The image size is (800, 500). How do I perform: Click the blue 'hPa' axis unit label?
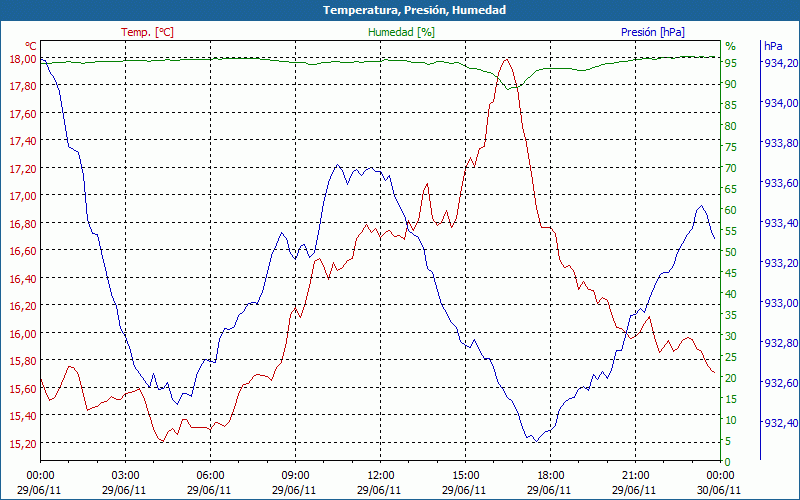(x=773, y=46)
